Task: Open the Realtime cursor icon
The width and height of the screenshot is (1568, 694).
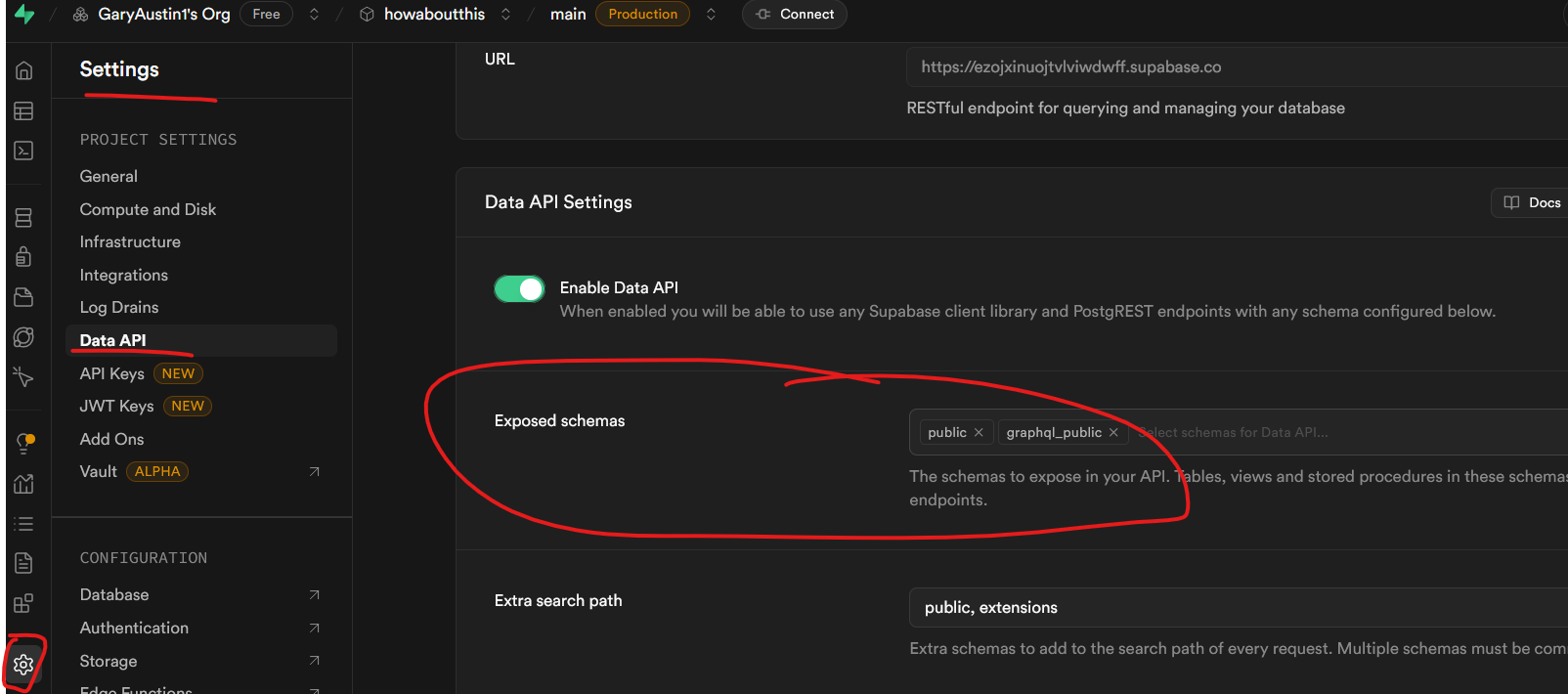Action: [23, 376]
